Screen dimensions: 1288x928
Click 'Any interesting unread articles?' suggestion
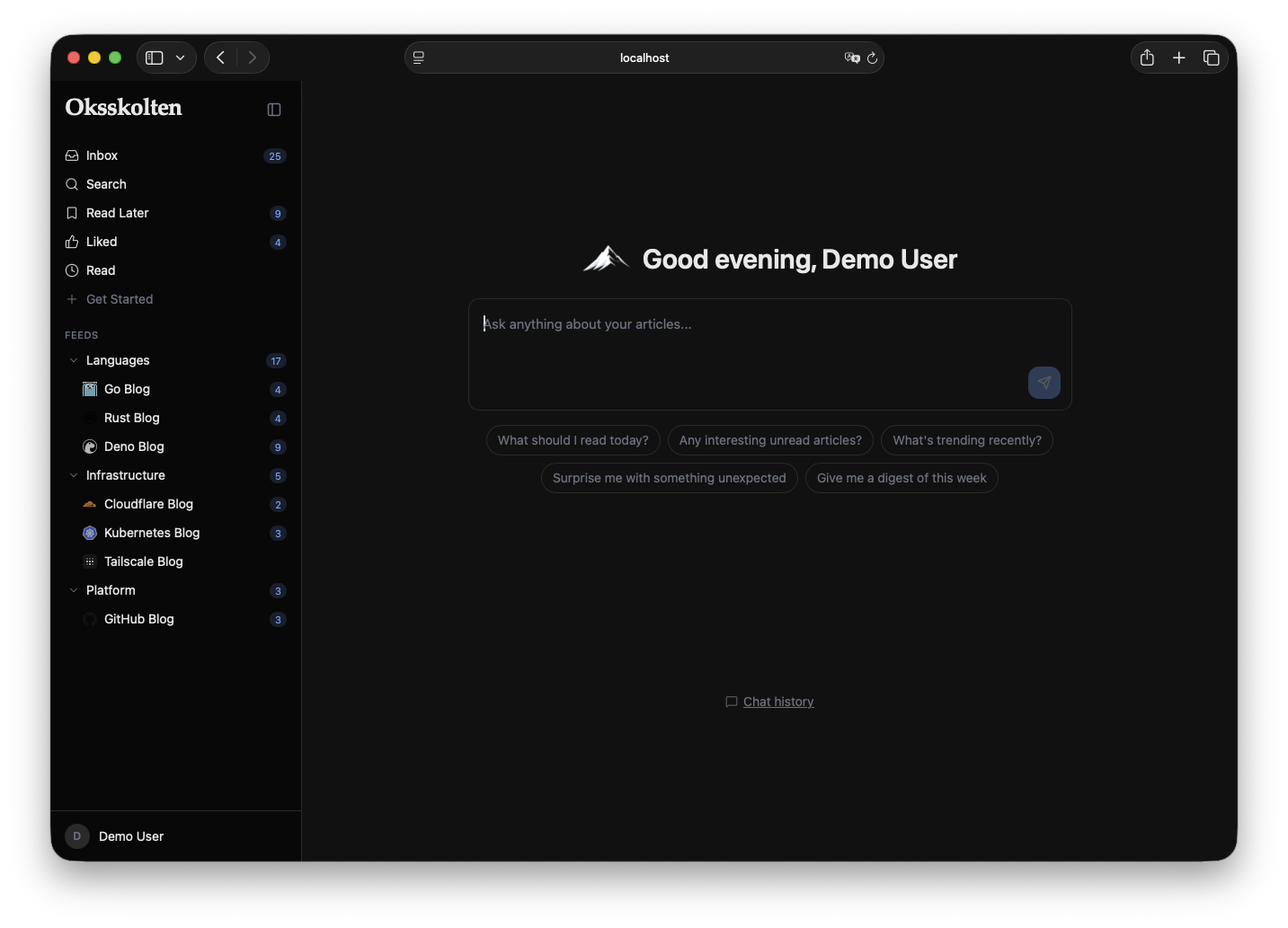[770, 440]
